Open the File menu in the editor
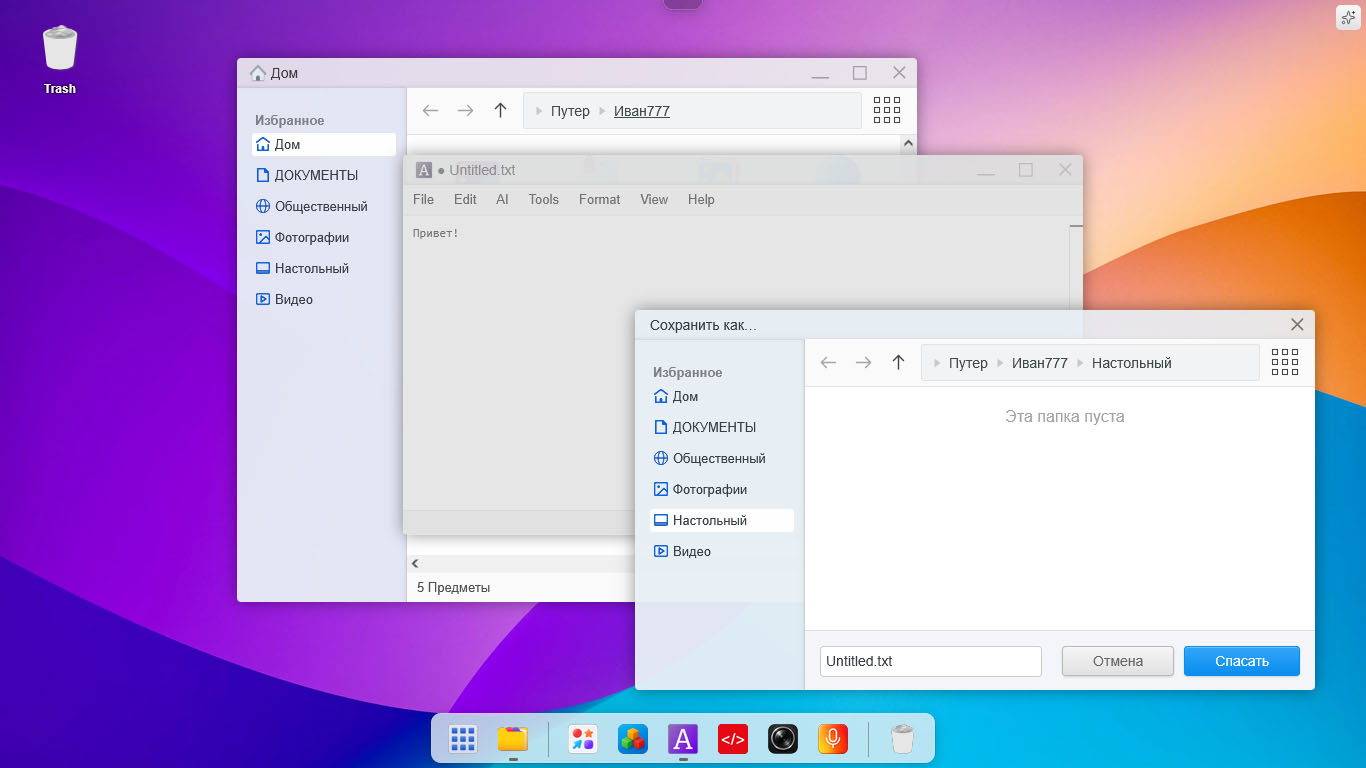 [x=424, y=199]
